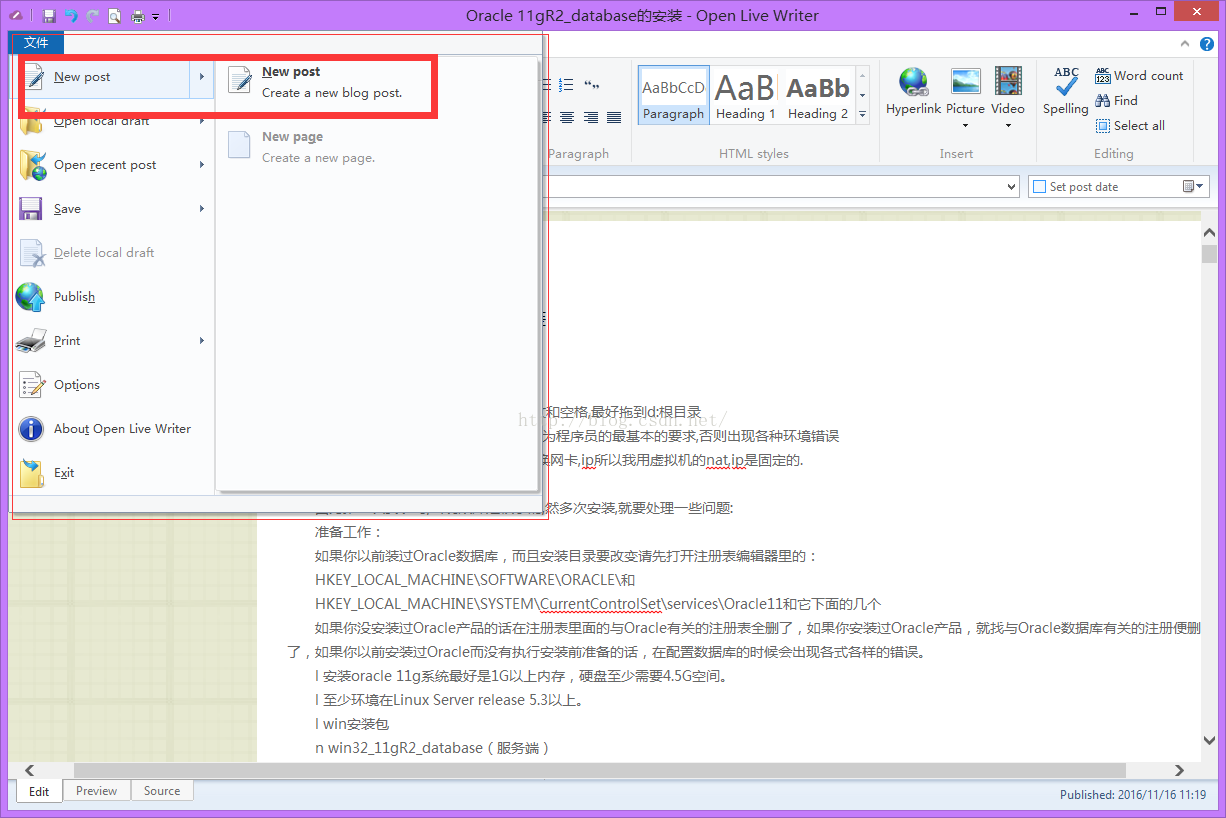Expand the HTML styles gallery list
This screenshot has height=818, width=1226.
[x=862, y=115]
